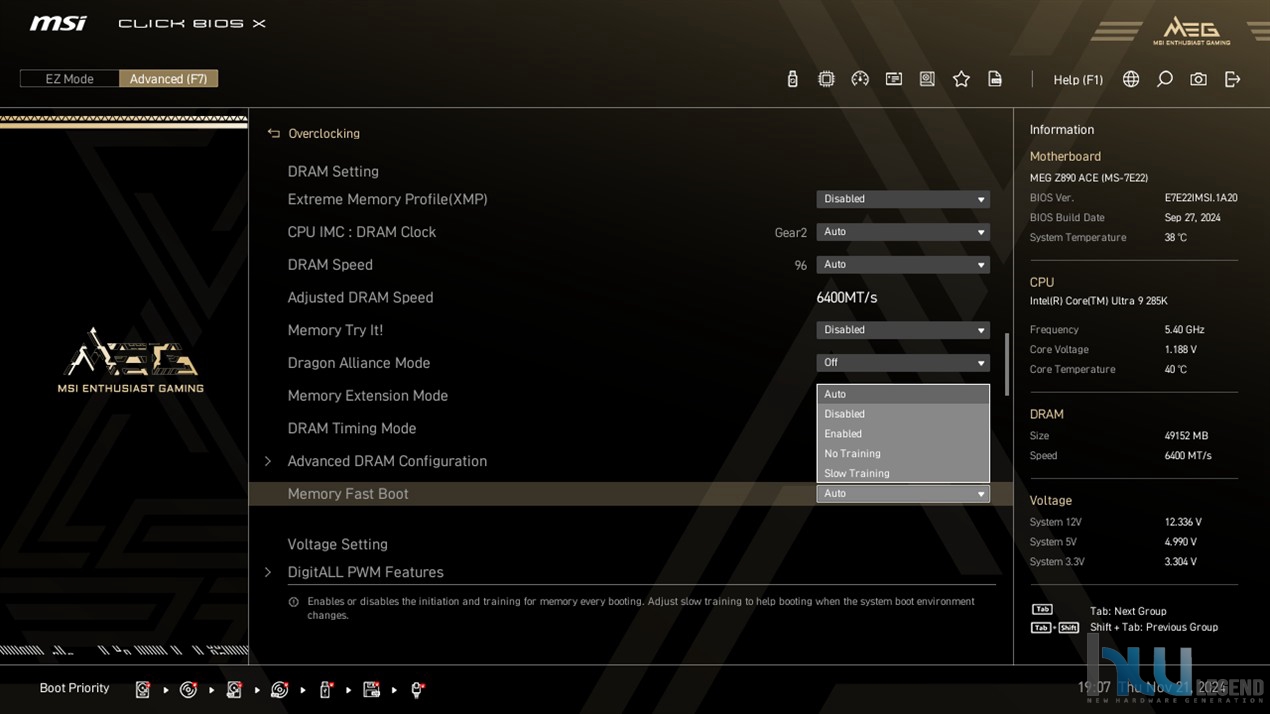
Task: Select the USB floppy boot device icon
Action: pos(371,689)
